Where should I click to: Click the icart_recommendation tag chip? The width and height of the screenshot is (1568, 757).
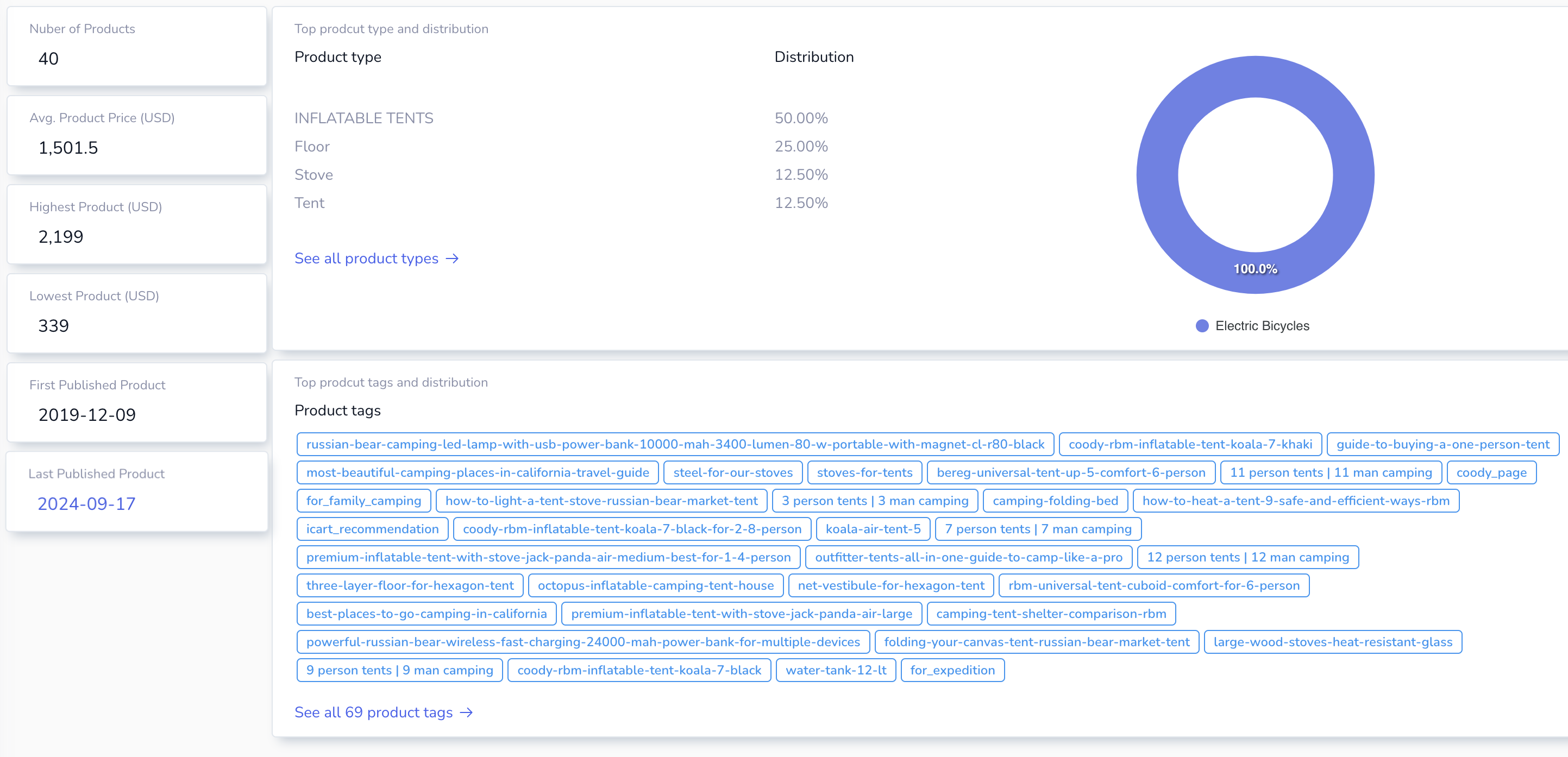pyautogui.click(x=372, y=529)
